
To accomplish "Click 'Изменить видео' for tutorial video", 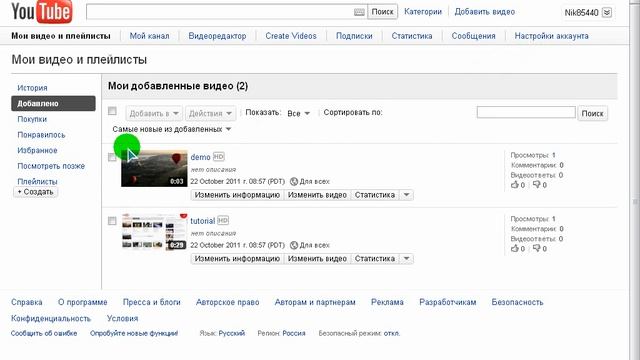I will tap(317, 258).
